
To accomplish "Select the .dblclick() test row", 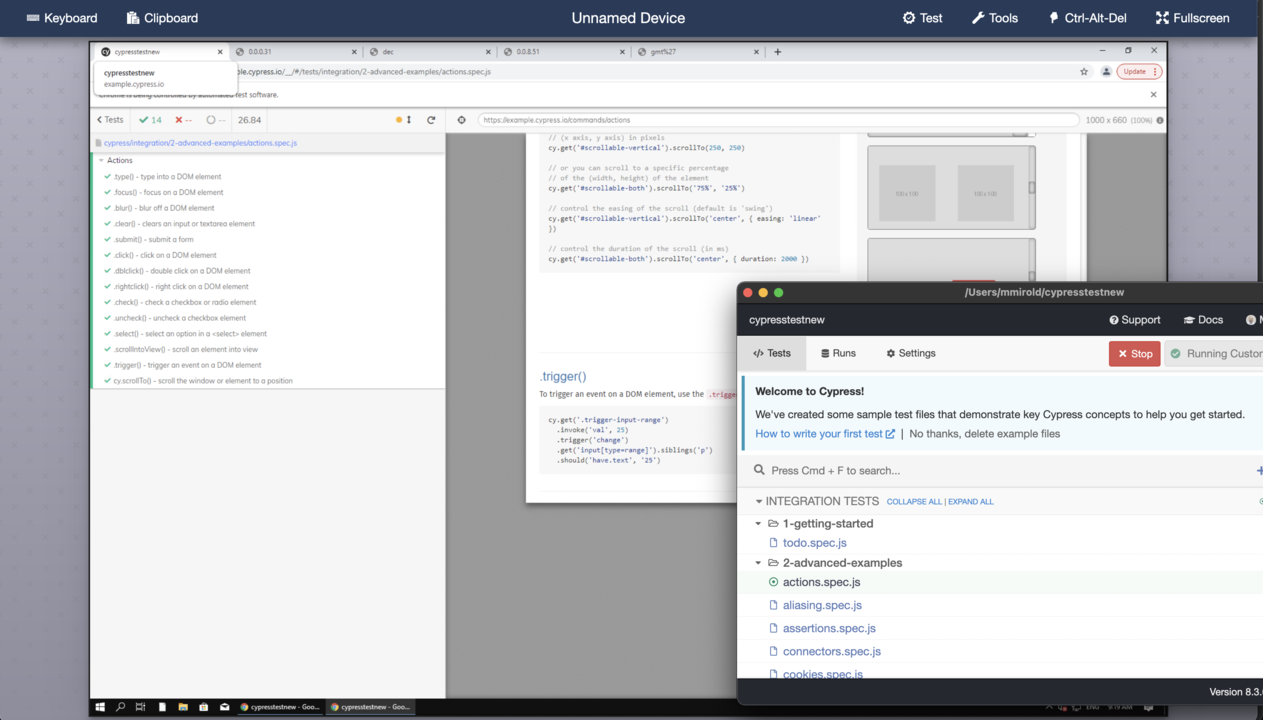I will 268,271.
